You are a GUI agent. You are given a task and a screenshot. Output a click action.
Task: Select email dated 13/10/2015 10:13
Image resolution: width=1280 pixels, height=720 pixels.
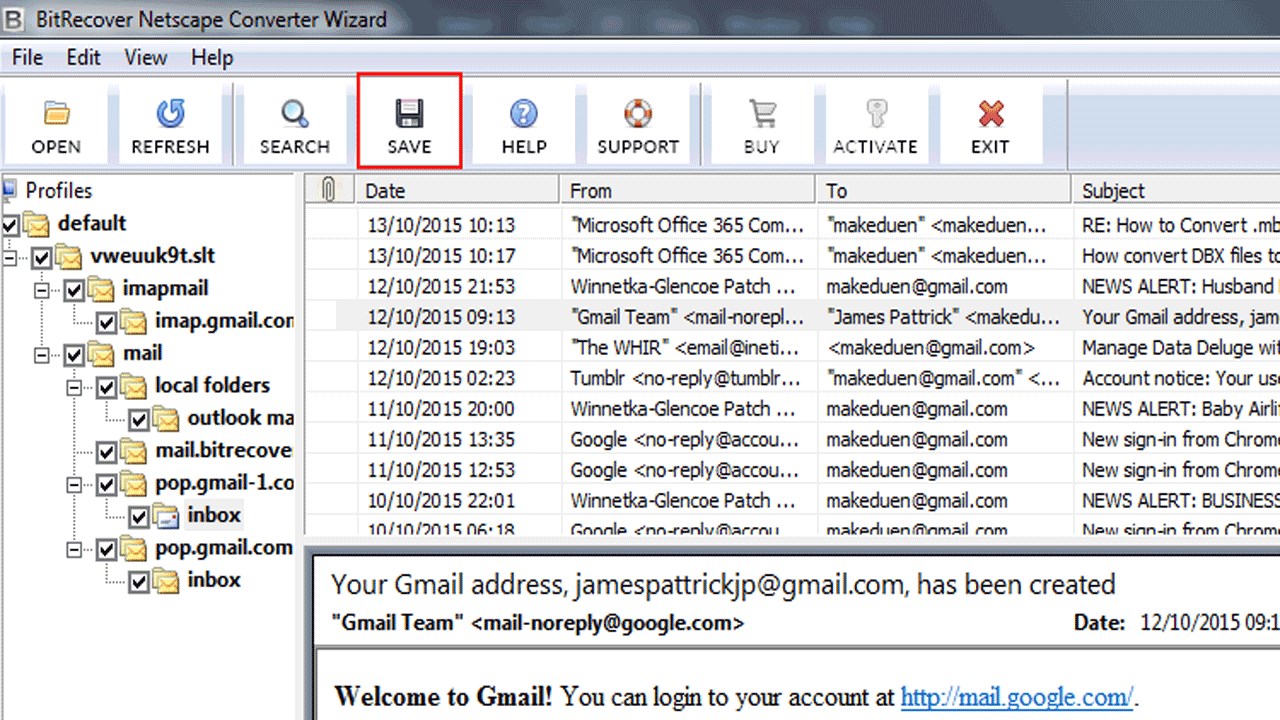(x=792, y=225)
